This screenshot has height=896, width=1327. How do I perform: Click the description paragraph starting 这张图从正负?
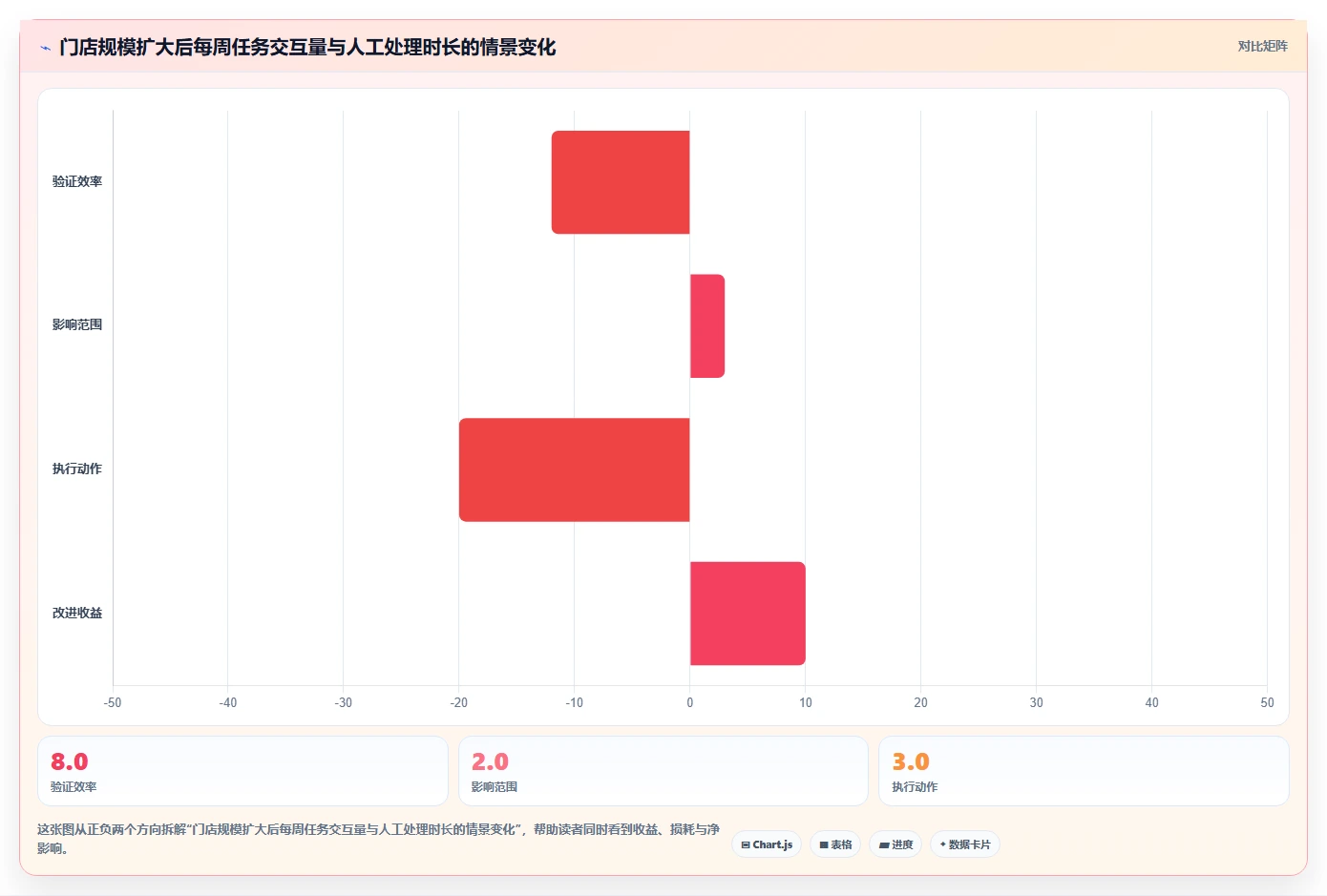379,839
